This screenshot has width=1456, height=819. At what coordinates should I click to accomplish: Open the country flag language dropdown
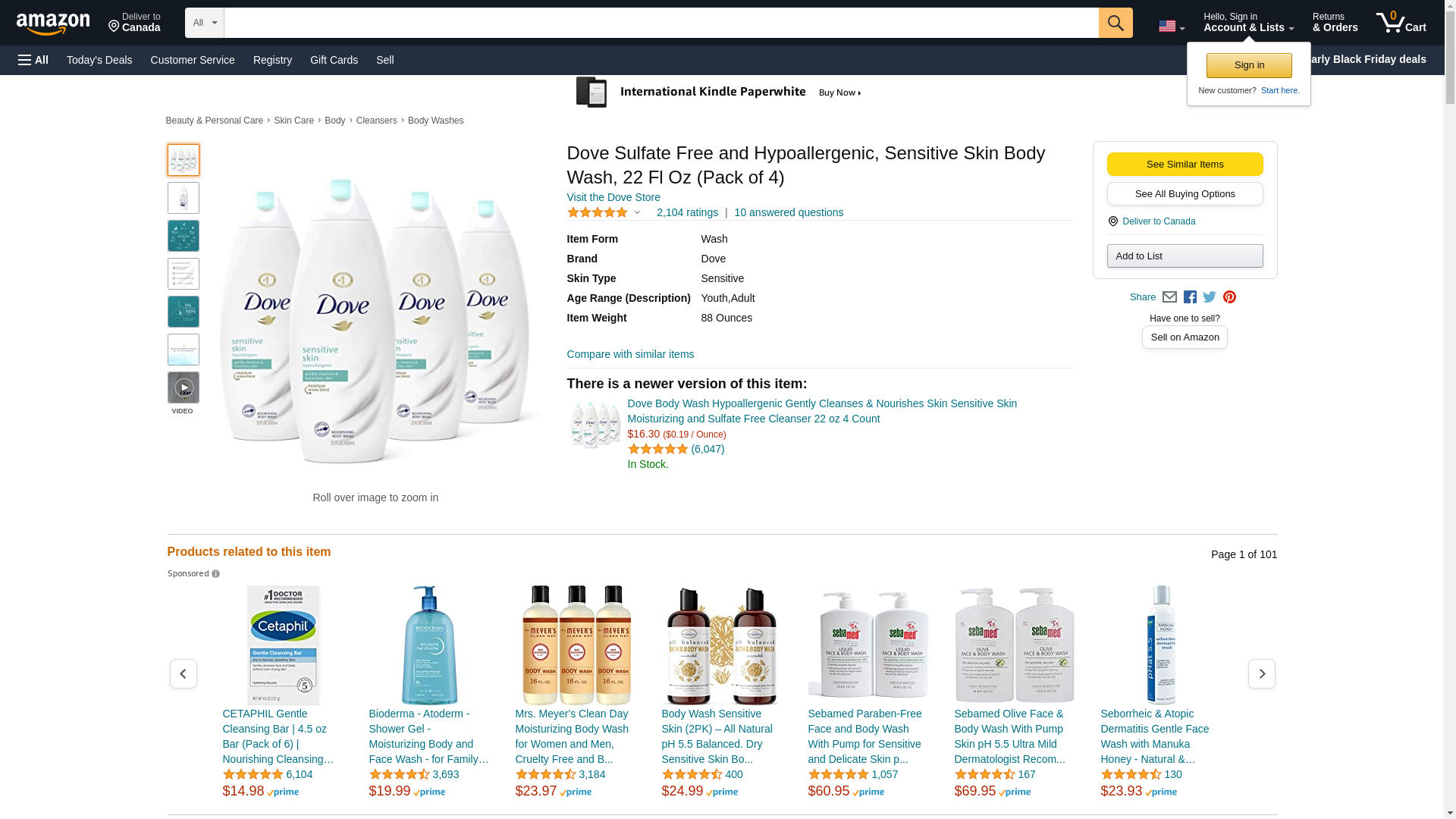(1171, 27)
